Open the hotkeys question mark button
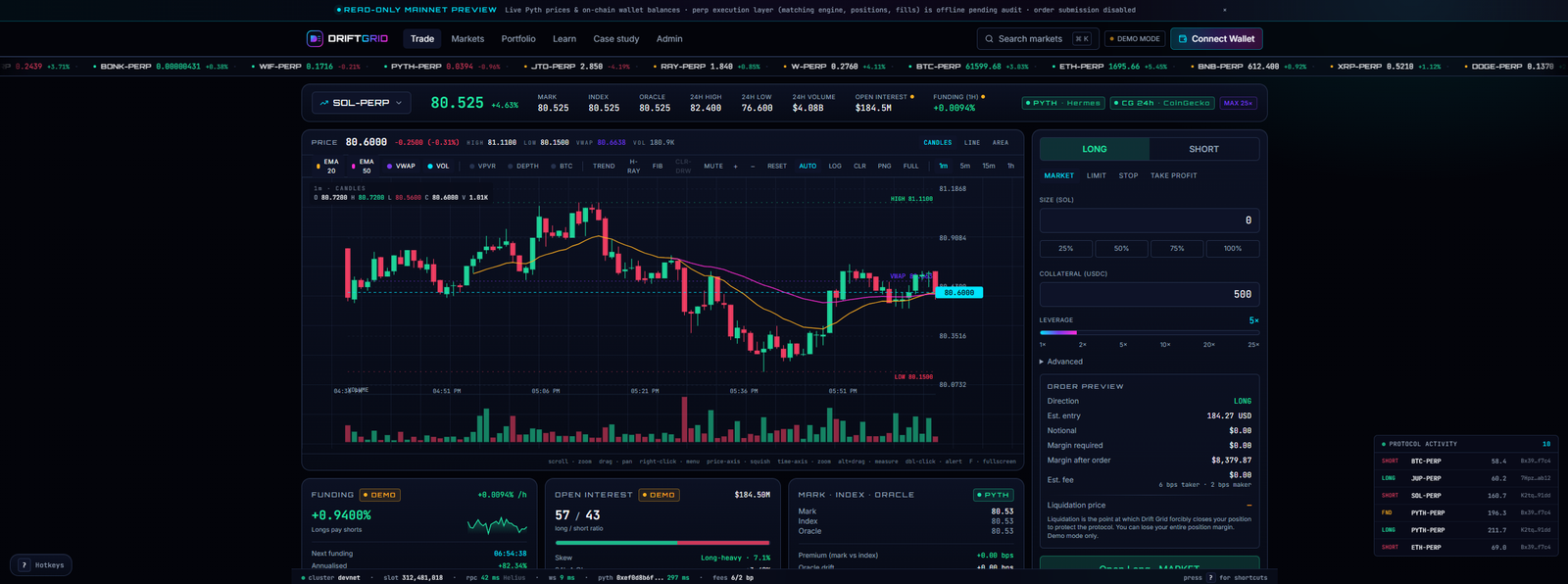 point(24,564)
